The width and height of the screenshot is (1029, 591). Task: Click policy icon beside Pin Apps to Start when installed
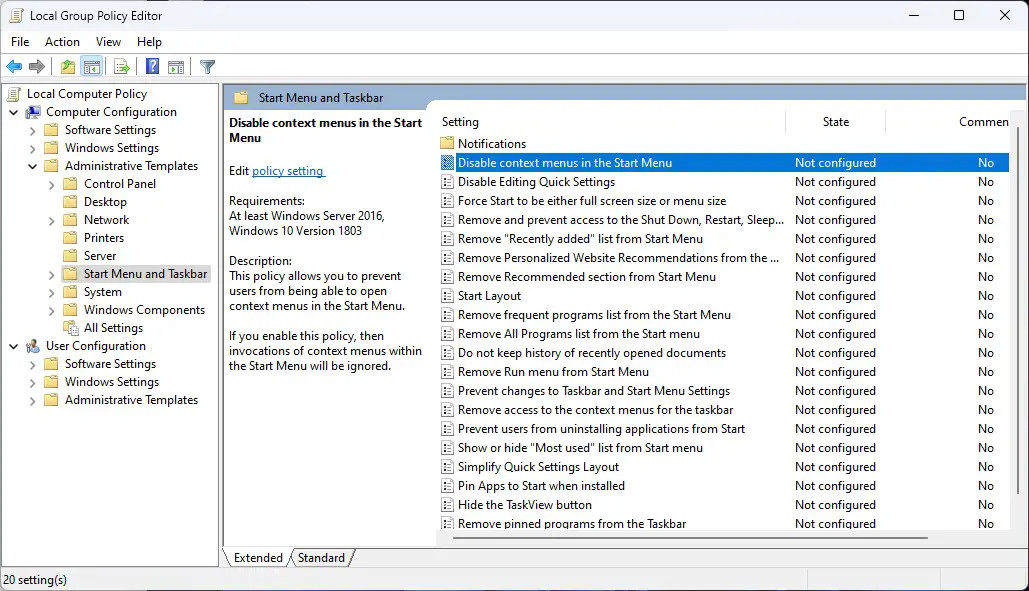tap(448, 486)
